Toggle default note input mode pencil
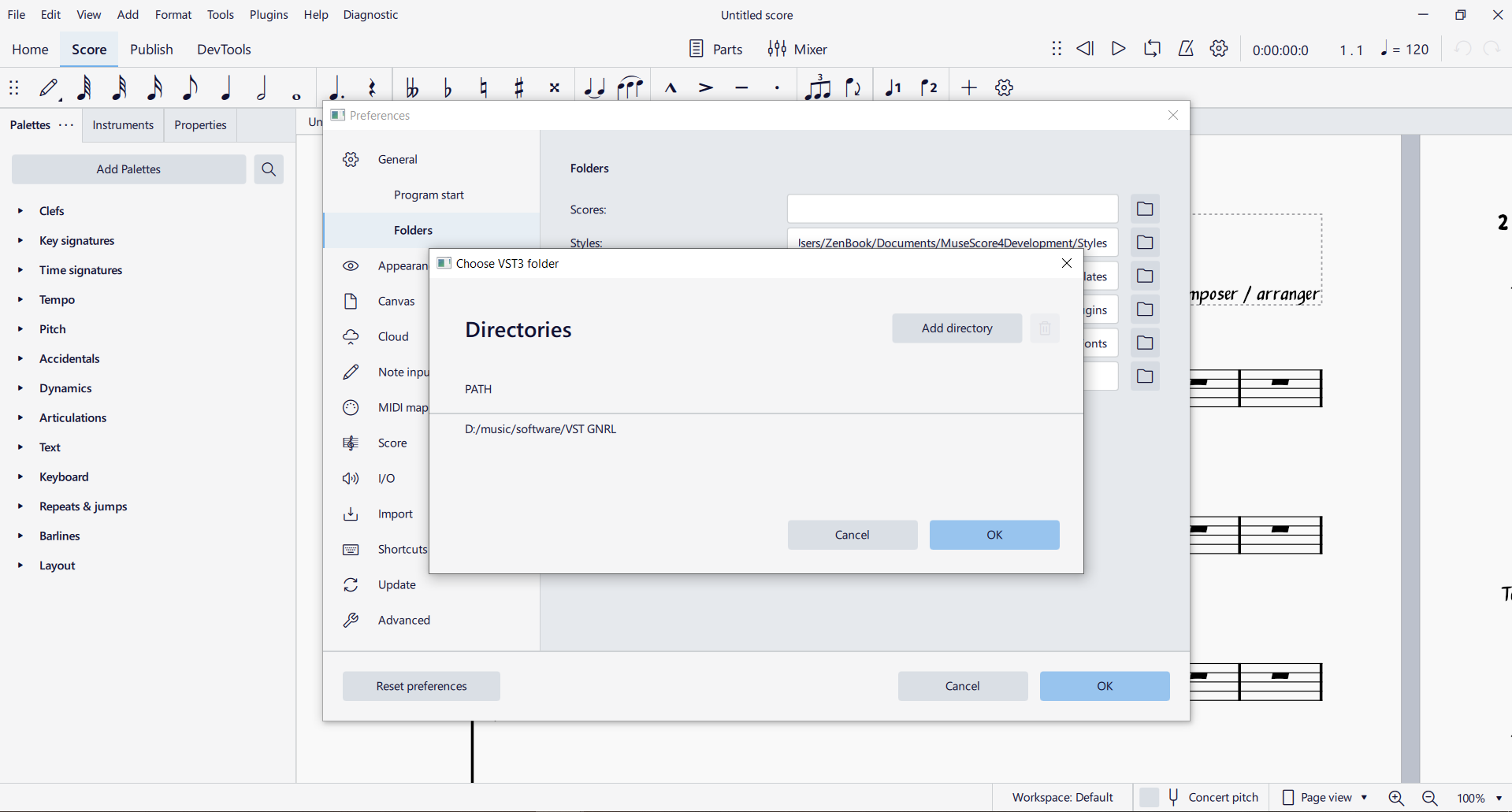1512x812 pixels. click(x=50, y=88)
